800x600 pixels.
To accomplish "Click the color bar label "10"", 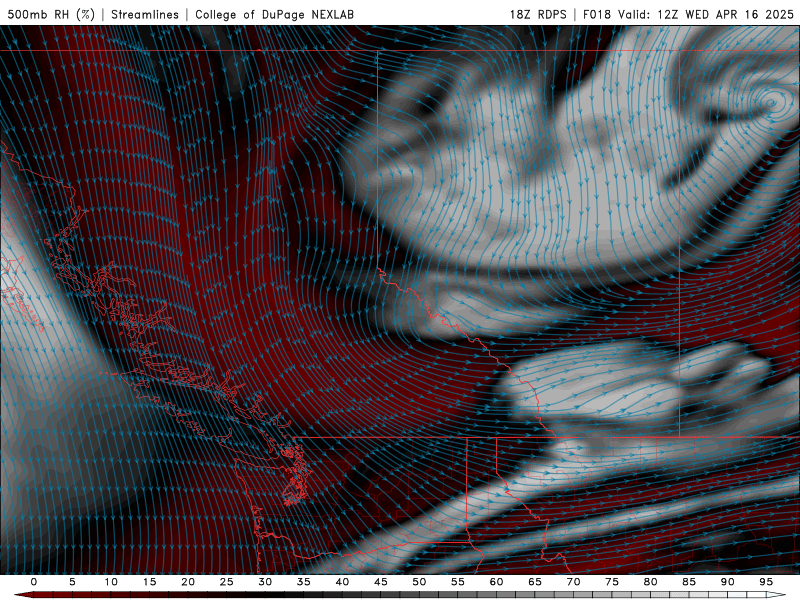I will (x=111, y=582).
